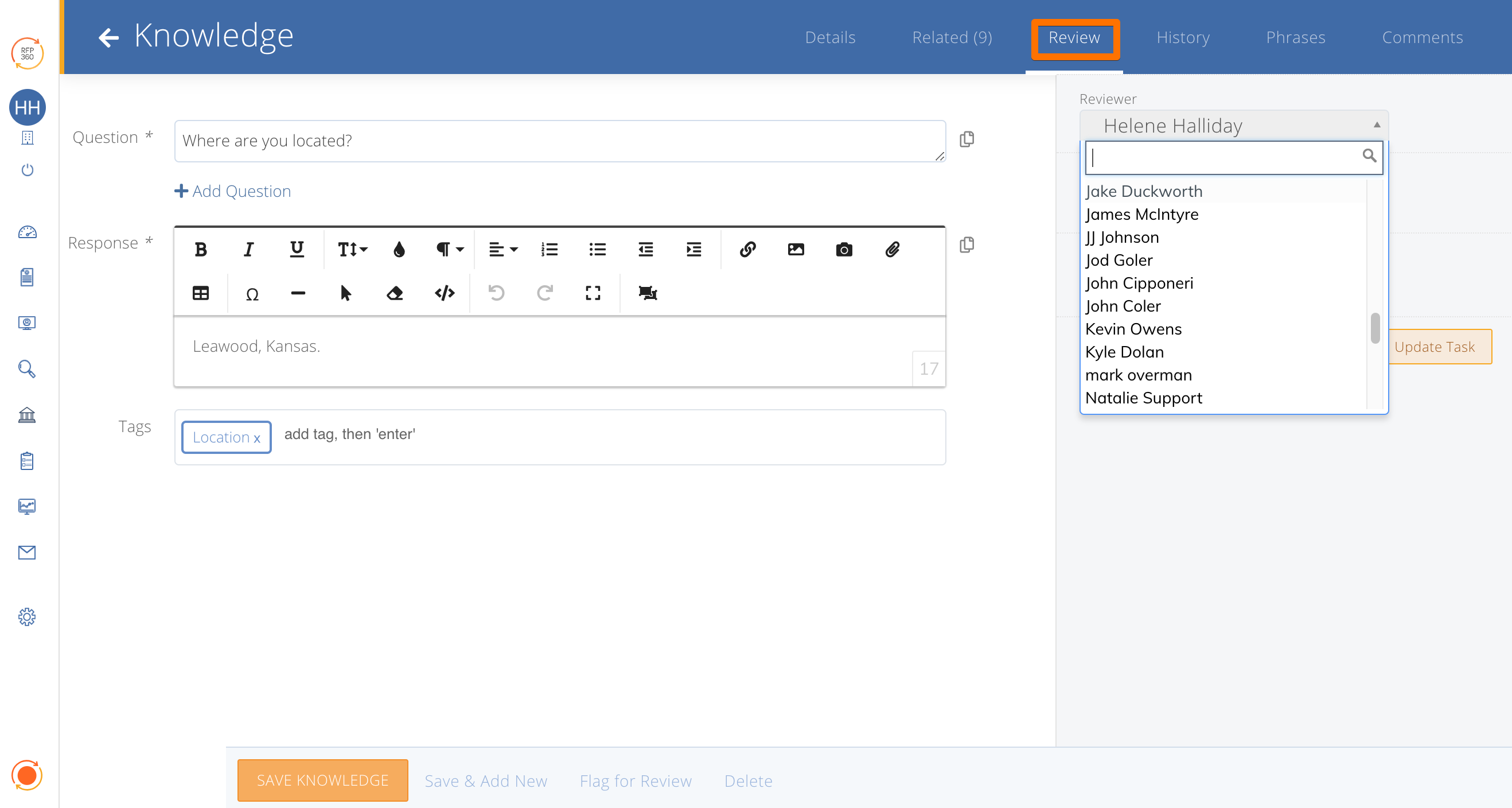Open settings gear in left sidebar

[x=26, y=616]
